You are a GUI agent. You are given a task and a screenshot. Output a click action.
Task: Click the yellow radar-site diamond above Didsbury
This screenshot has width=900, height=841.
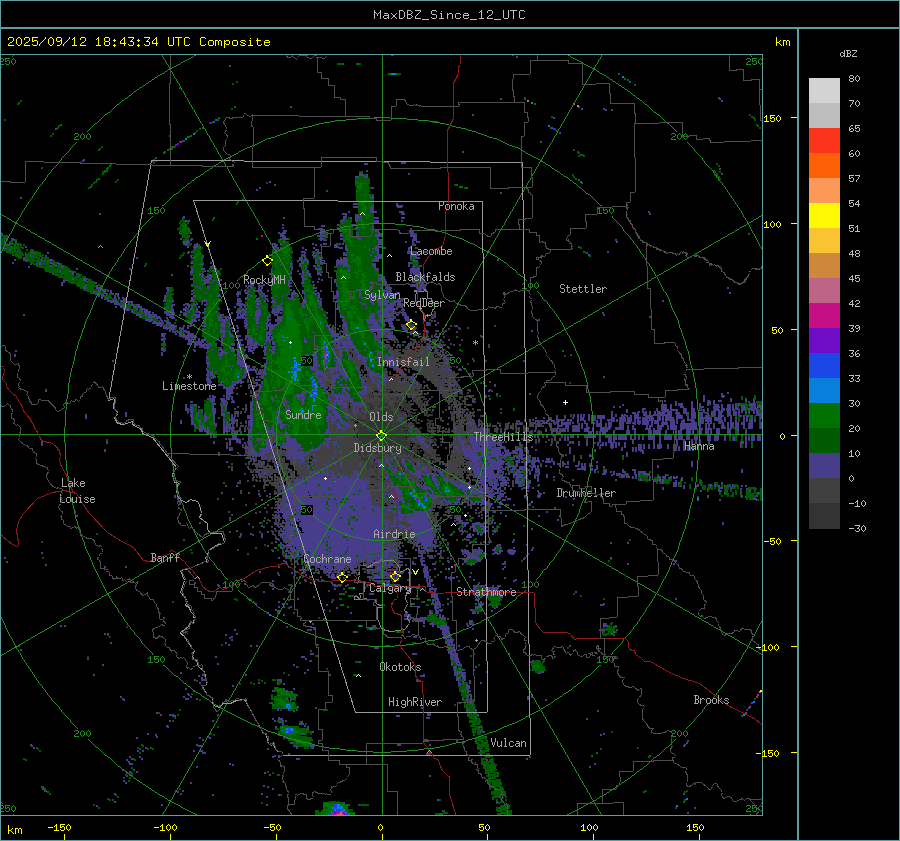381,436
